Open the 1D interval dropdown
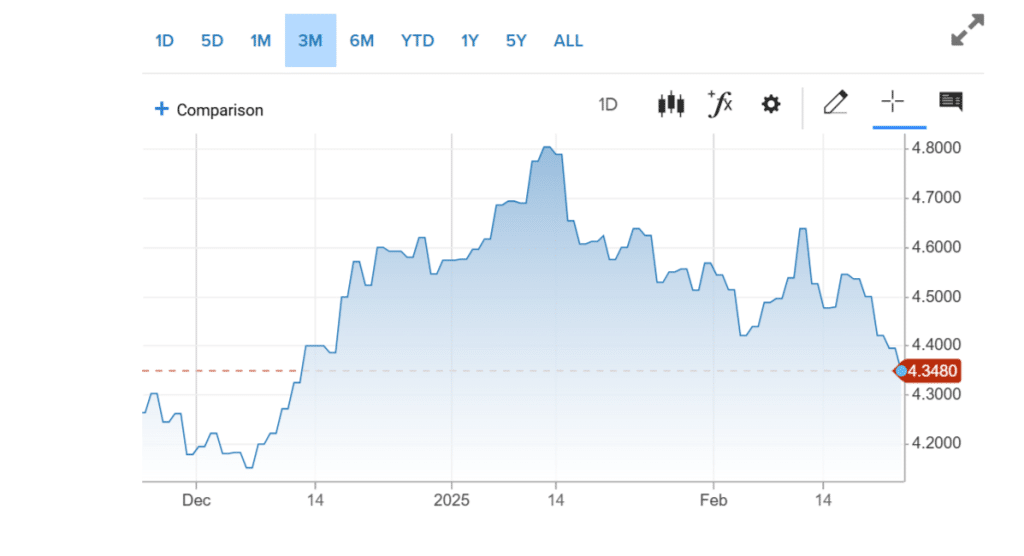The image size is (1024, 556). coord(607,104)
